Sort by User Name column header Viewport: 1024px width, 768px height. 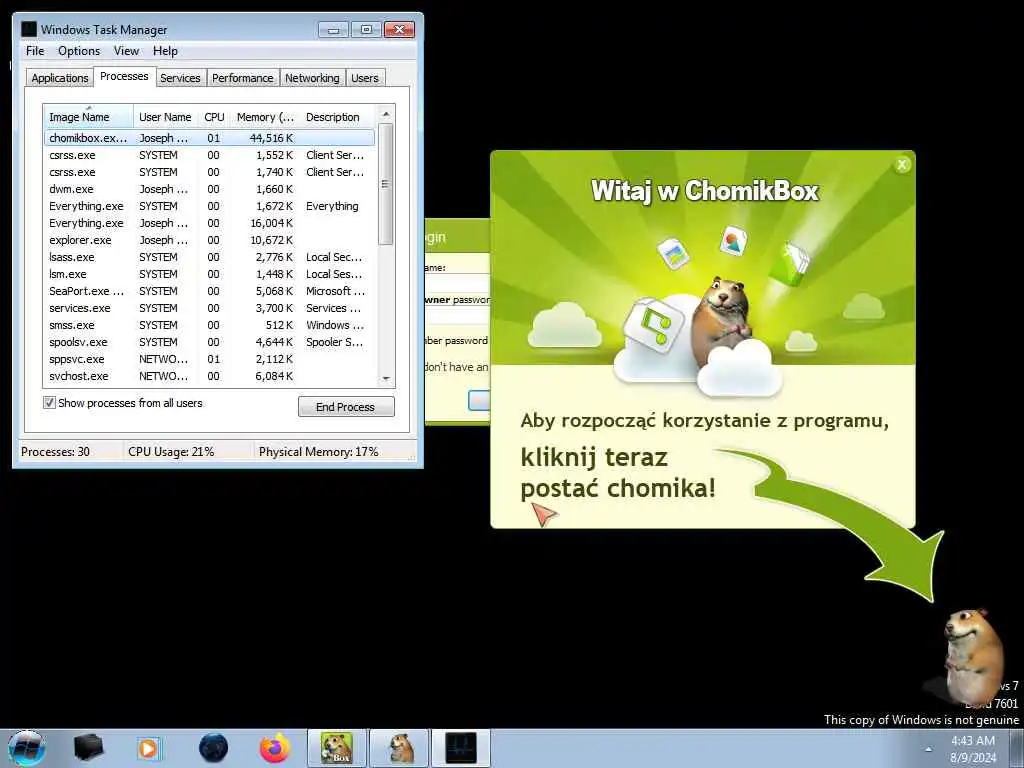point(165,117)
